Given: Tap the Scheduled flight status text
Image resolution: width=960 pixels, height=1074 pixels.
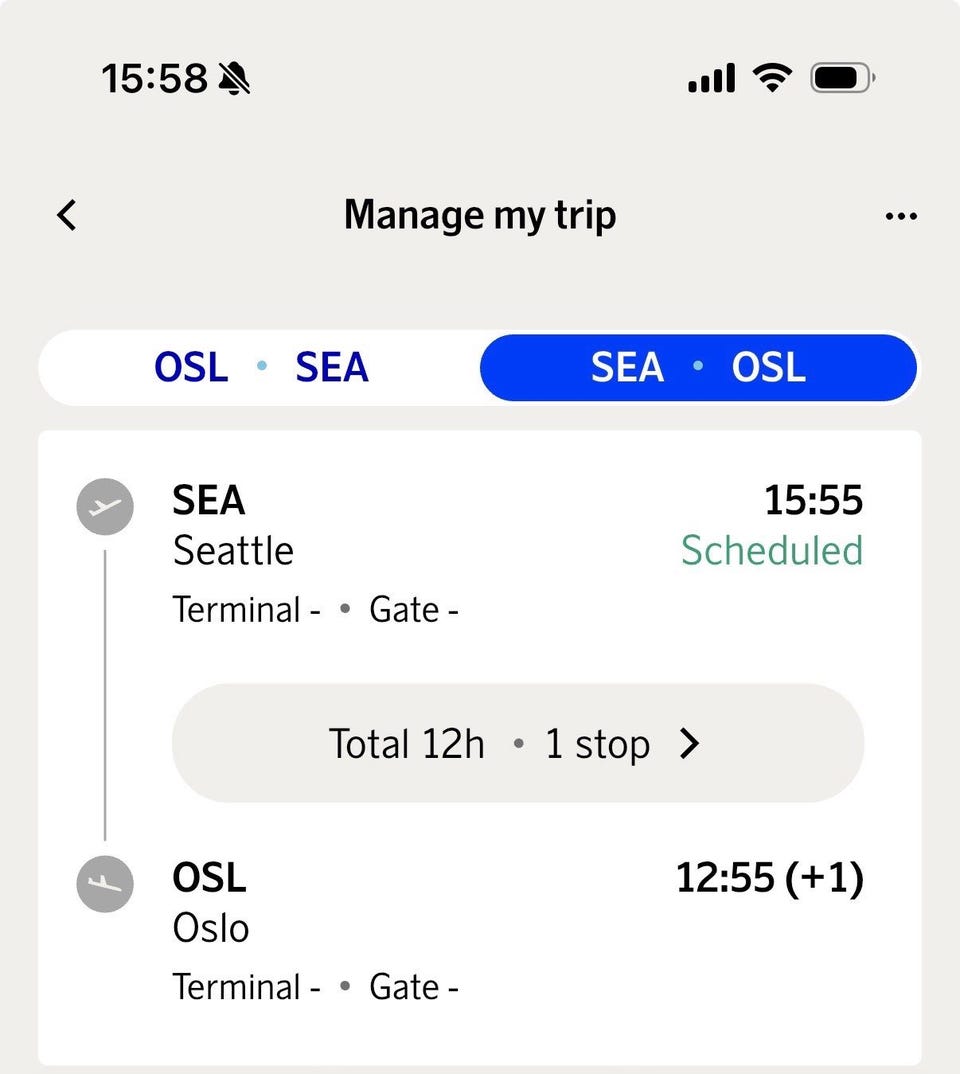Looking at the screenshot, I should [772, 551].
